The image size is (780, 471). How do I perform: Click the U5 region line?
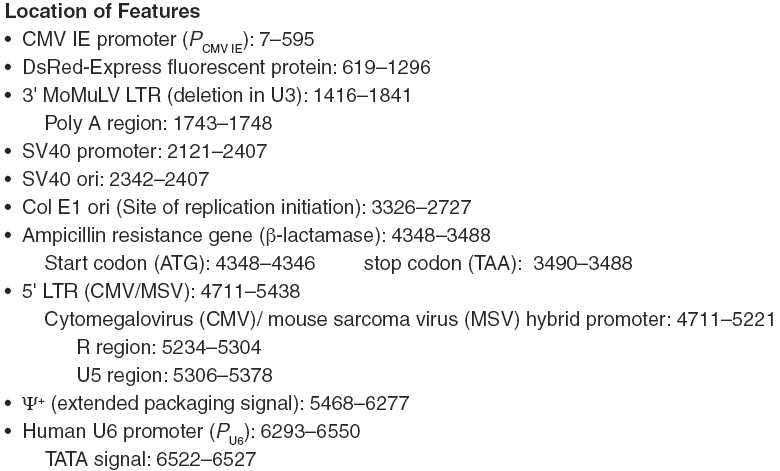[175, 375]
